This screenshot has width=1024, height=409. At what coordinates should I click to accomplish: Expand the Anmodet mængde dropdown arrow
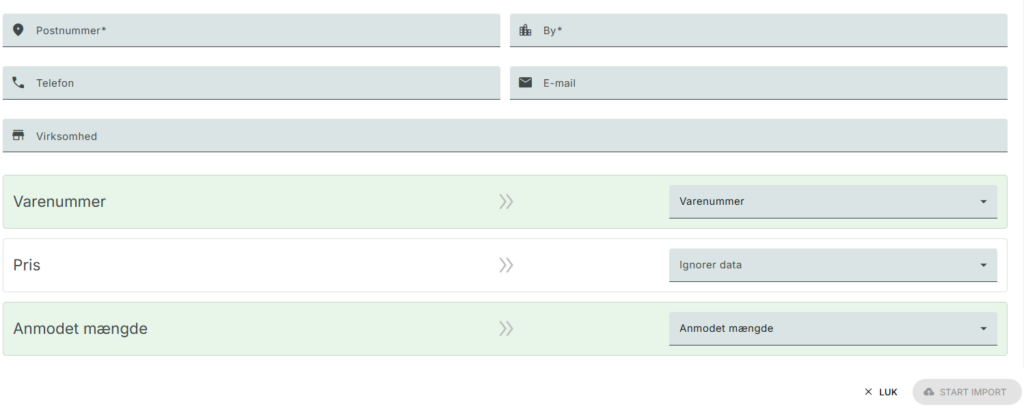click(984, 329)
